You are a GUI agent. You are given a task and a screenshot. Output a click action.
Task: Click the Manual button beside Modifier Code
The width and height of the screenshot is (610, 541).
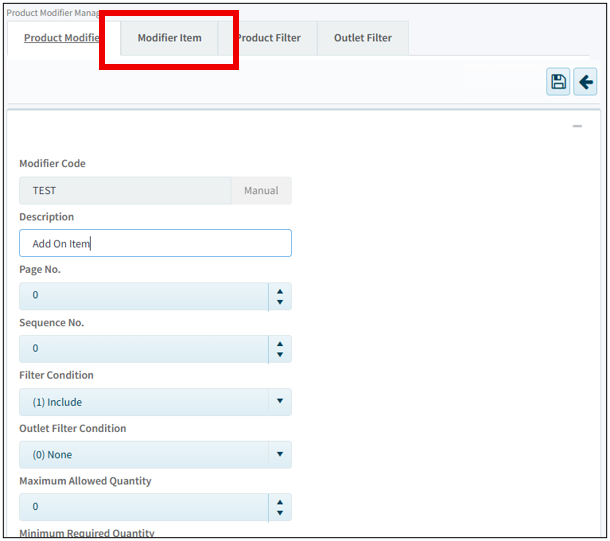tap(261, 190)
